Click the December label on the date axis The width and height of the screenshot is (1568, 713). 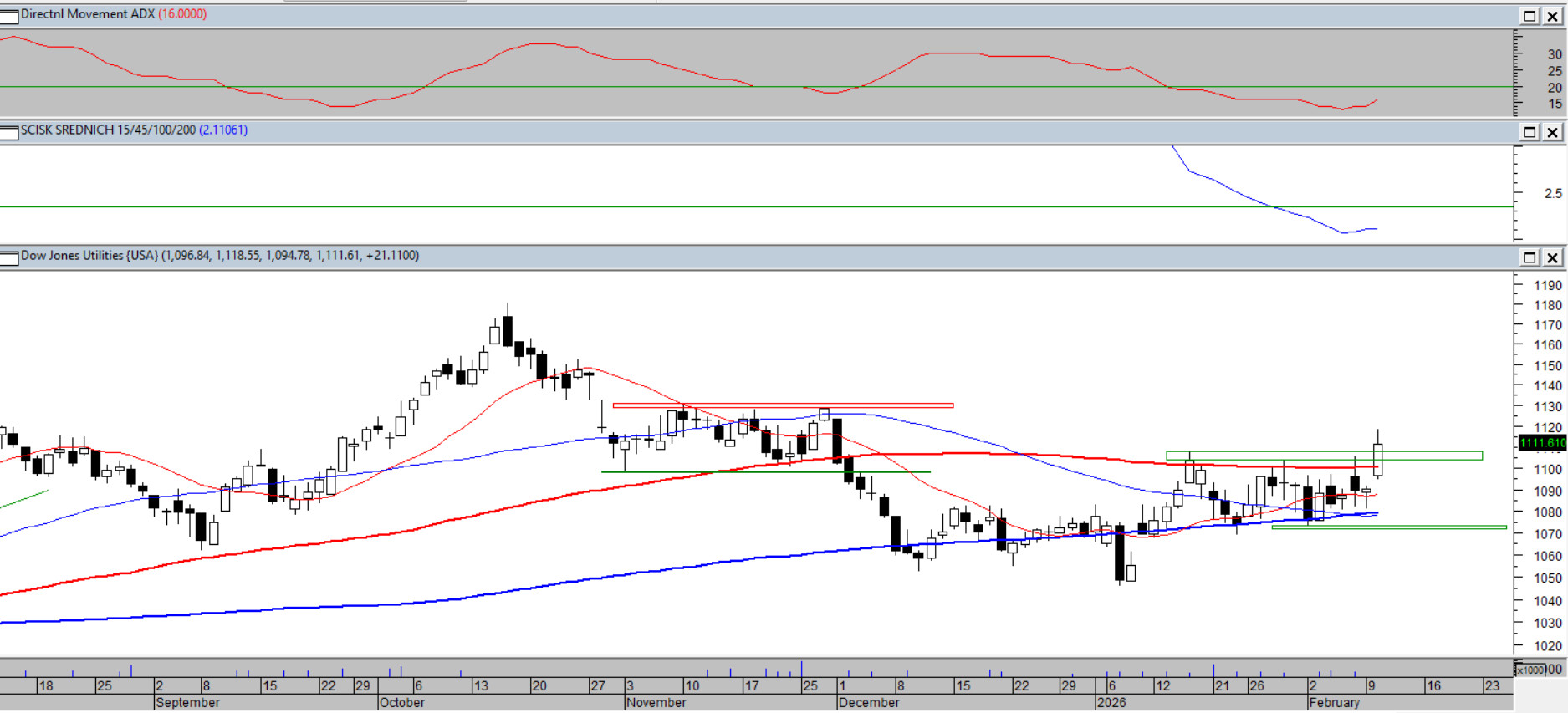tap(869, 703)
